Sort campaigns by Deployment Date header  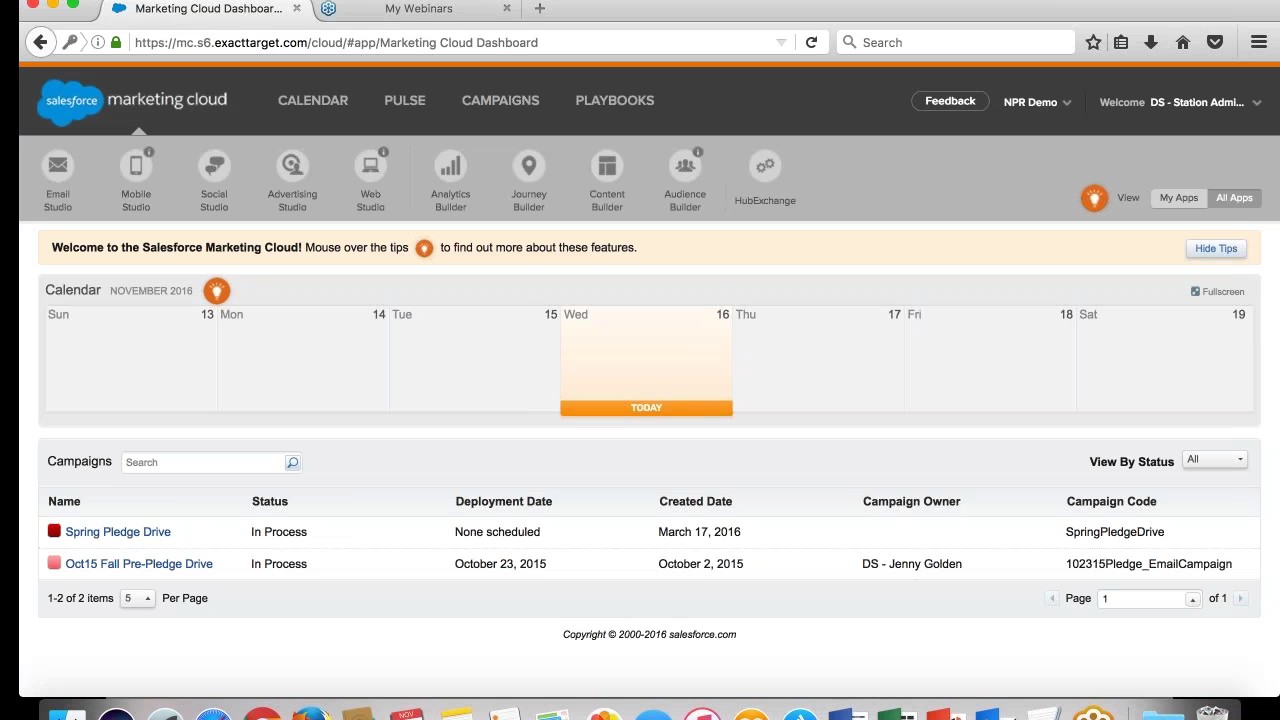[x=503, y=501]
